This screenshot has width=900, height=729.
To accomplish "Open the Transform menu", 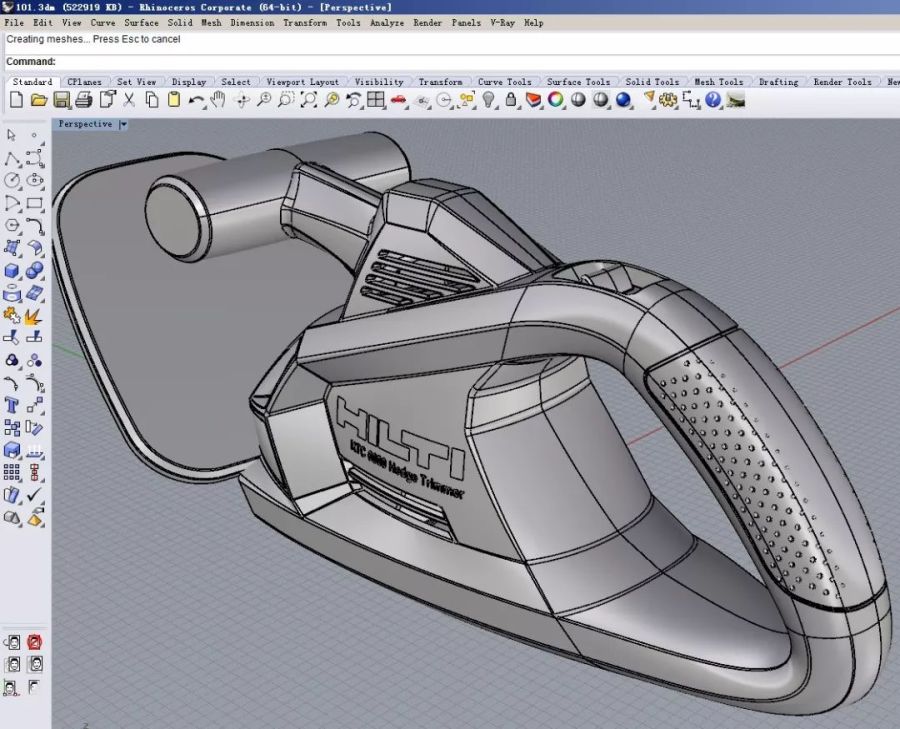I will (x=303, y=22).
